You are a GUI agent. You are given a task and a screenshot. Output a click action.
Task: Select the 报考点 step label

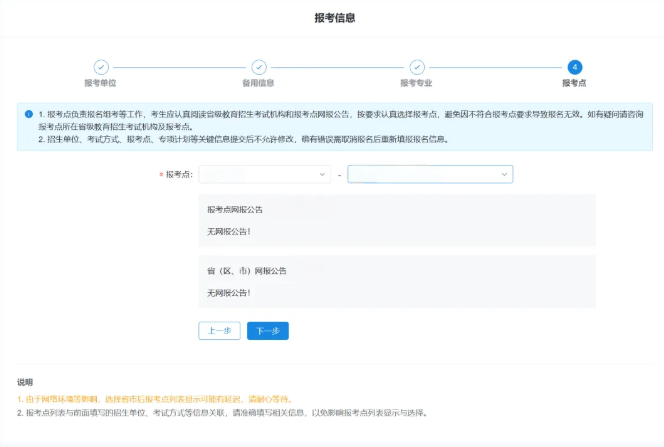tap(575, 83)
